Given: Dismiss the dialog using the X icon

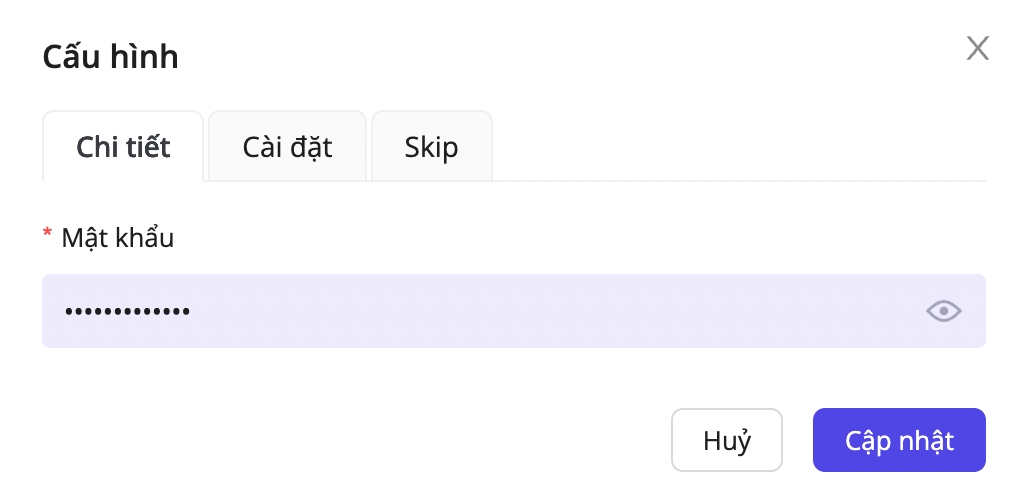Looking at the screenshot, I should 977,48.
